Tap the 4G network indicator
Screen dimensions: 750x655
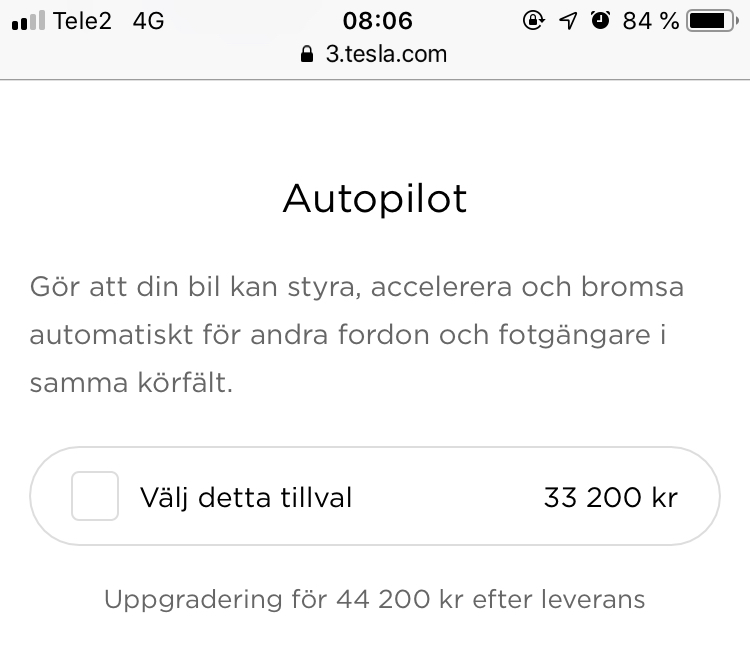coord(148,21)
